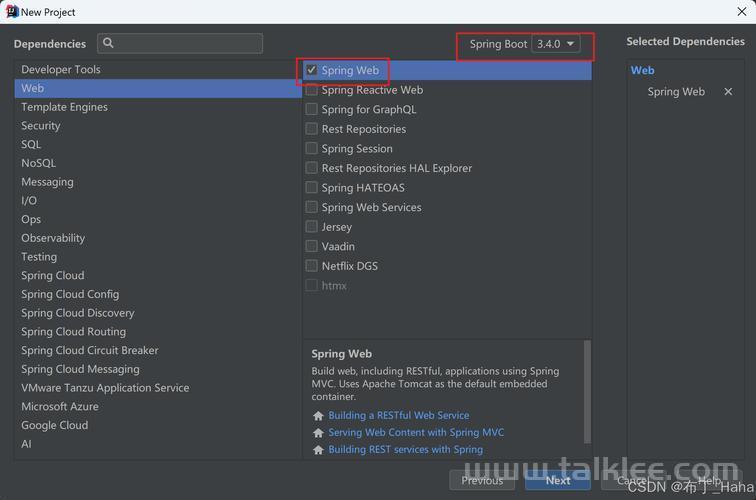Open Template Engines category

coord(158,107)
